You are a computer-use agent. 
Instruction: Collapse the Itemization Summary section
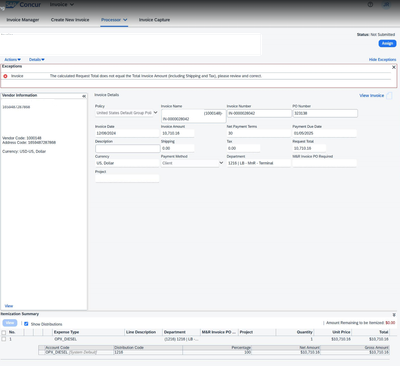click(394, 315)
